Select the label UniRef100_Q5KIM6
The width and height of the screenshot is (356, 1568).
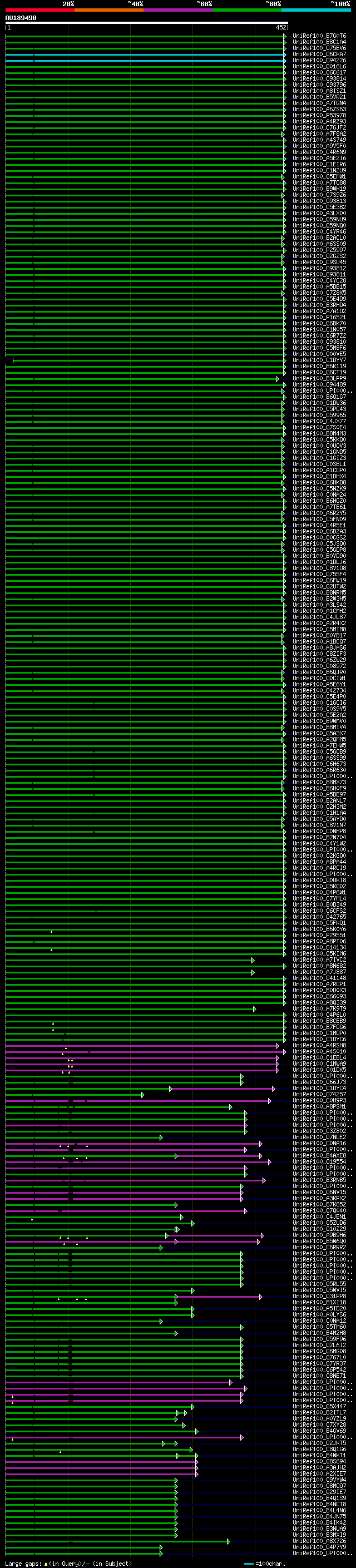pyautogui.click(x=319, y=953)
